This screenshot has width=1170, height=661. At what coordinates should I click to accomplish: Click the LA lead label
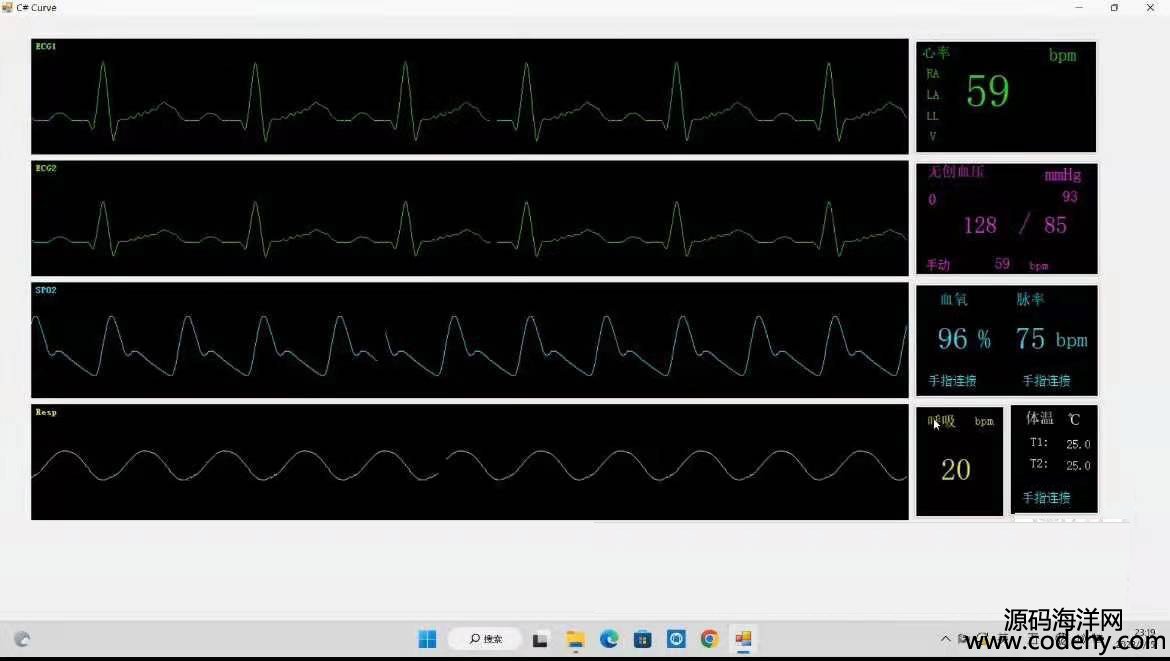tap(933, 95)
